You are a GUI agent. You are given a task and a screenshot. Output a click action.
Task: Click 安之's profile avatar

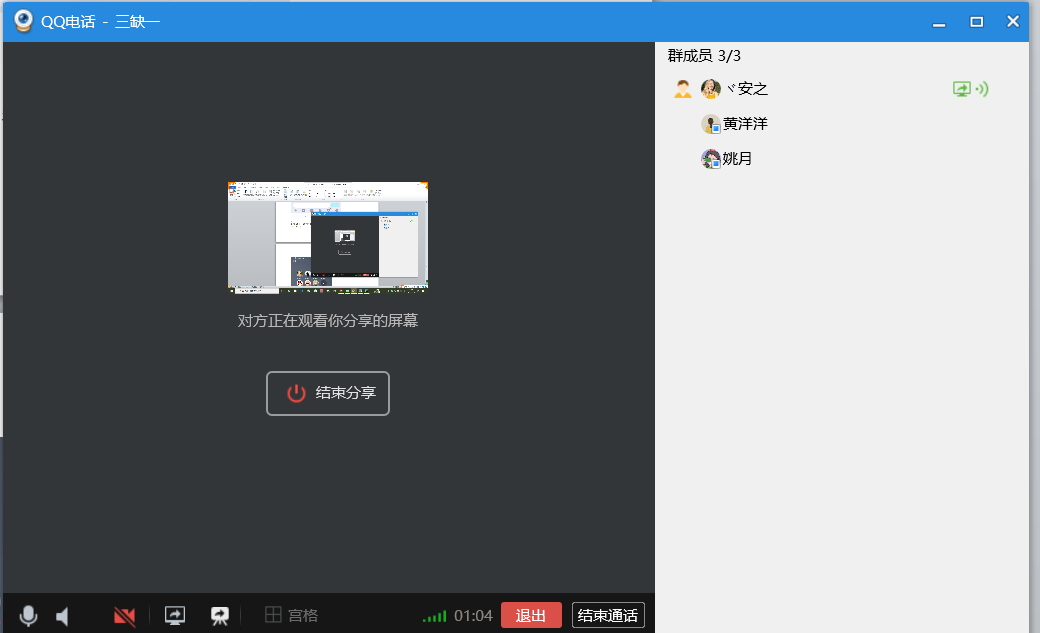[711, 89]
